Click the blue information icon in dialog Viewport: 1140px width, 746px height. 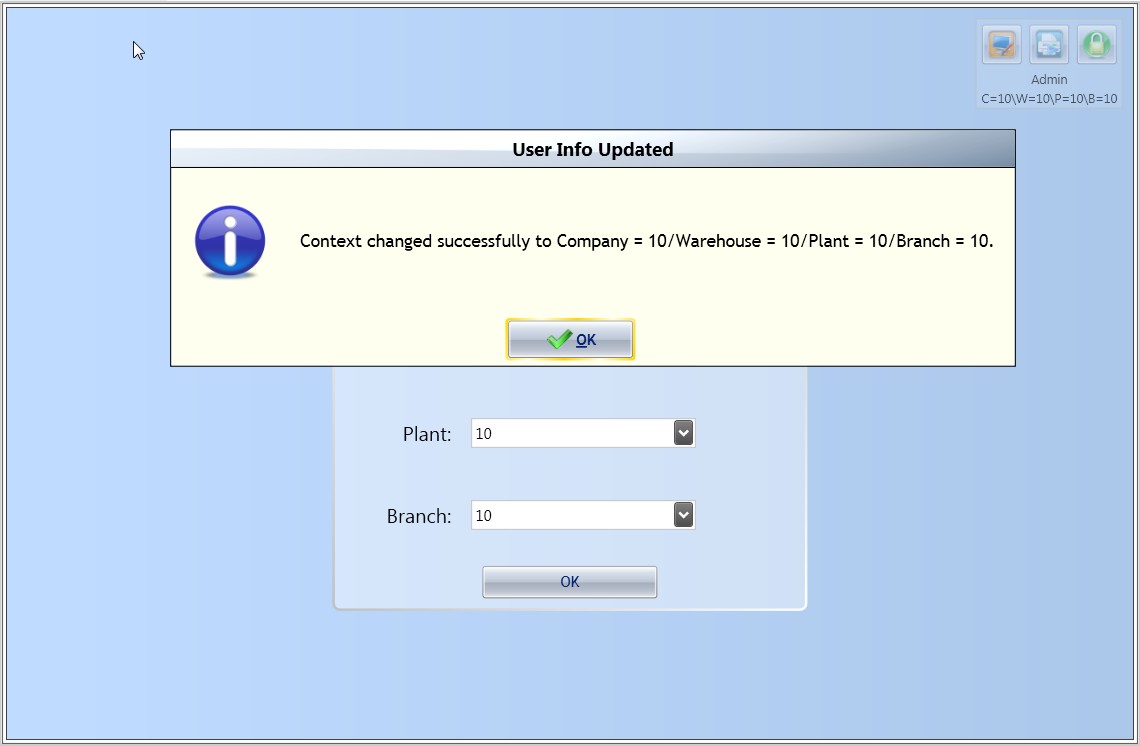click(230, 241)
